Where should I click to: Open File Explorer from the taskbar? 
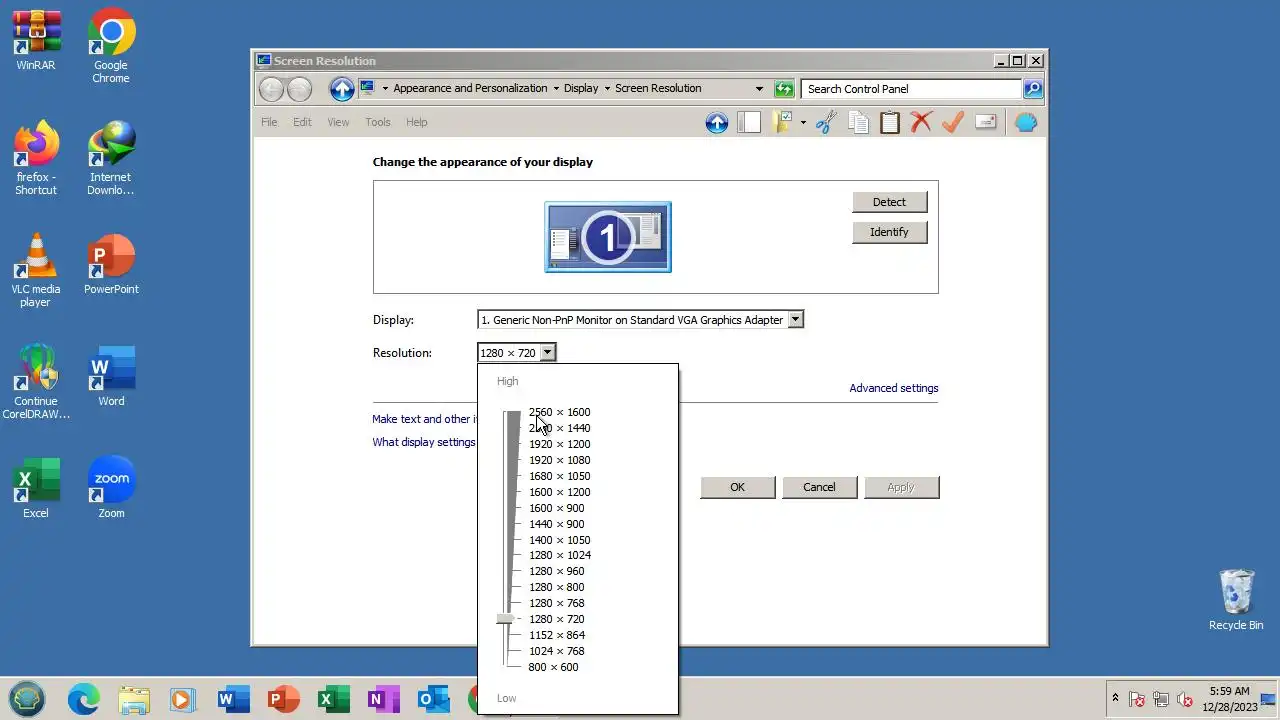133,699
